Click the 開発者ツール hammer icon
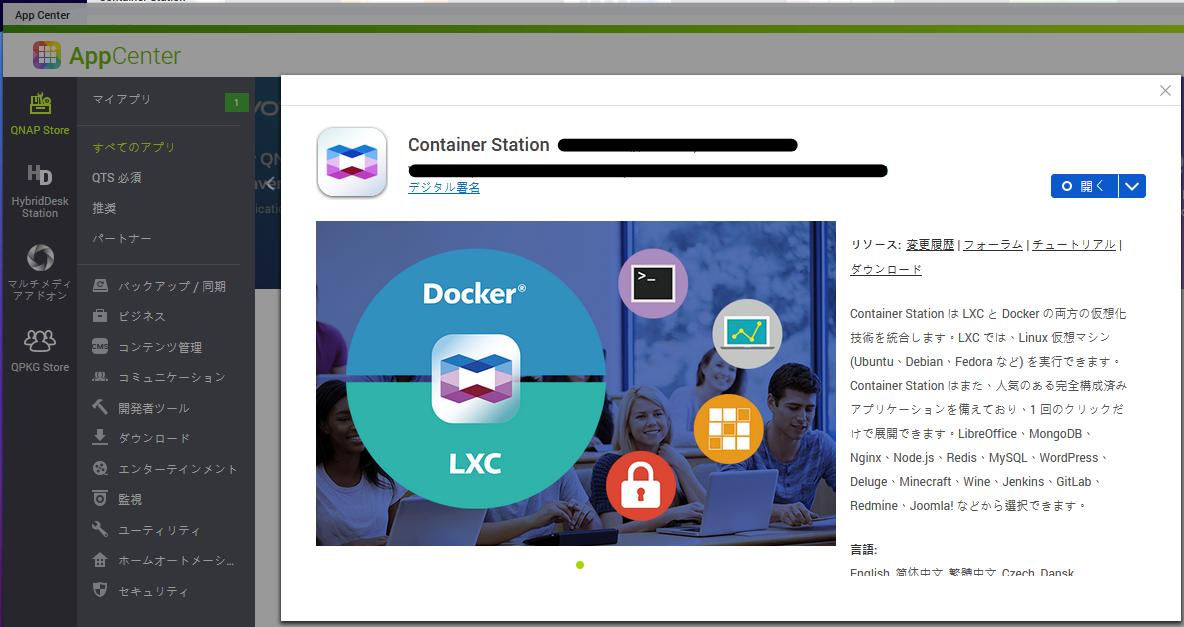 click(x=100, y=406)
